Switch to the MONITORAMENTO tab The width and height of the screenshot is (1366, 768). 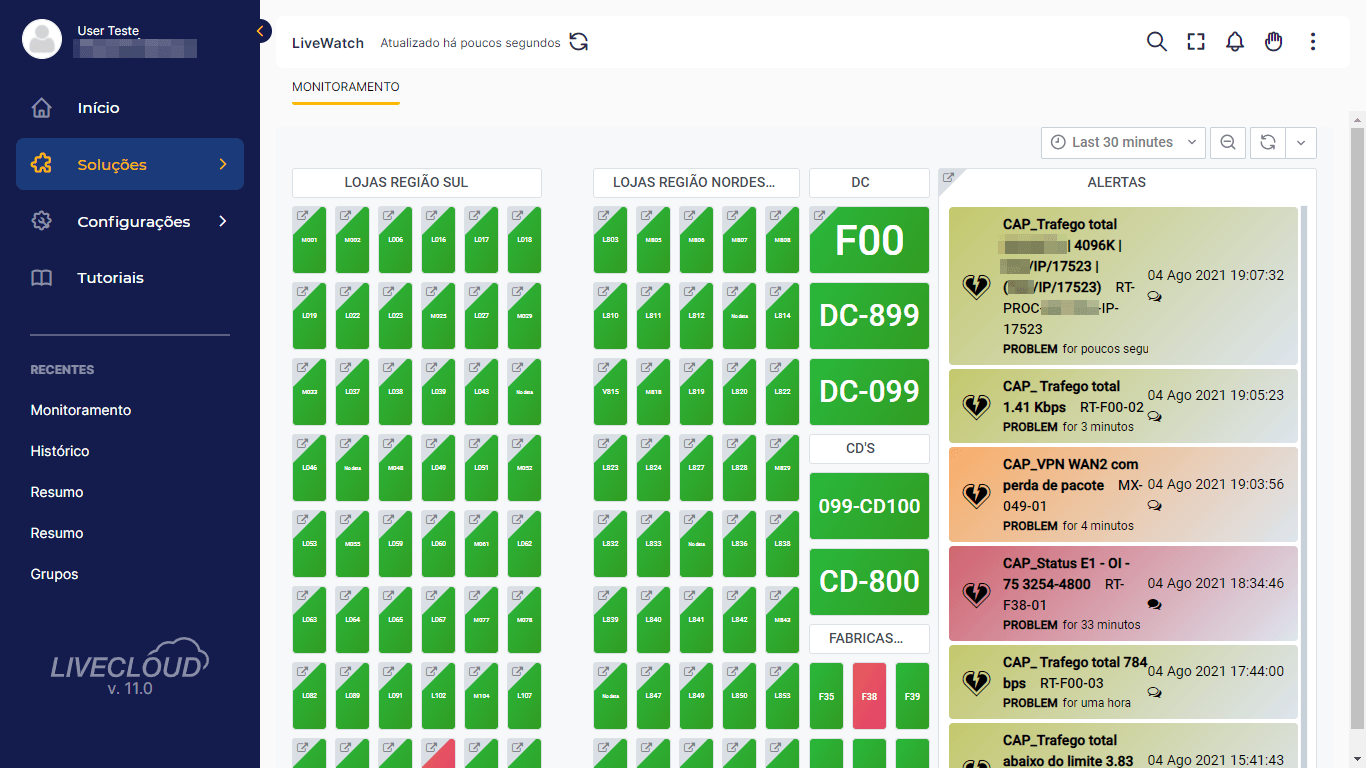tap(346, 87)
